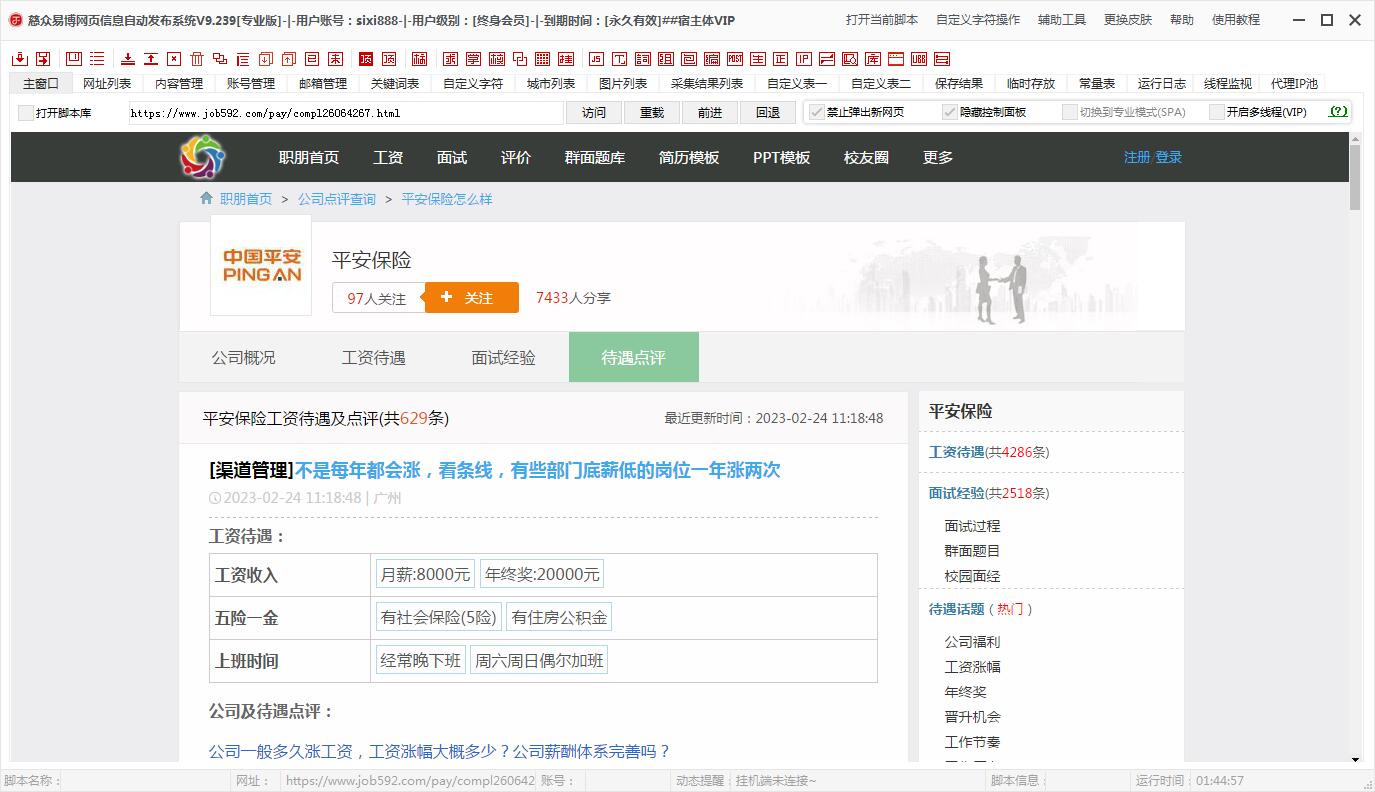Switch to the 网址列表 tab
The image size is (1375, 792).
(x=107, y=84)
